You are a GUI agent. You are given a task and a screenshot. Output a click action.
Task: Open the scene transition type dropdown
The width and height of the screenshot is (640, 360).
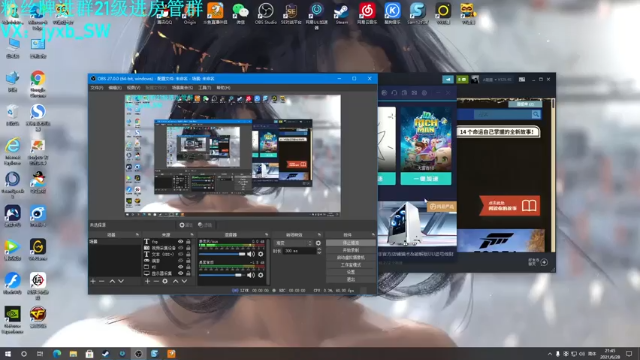point(293,243)
